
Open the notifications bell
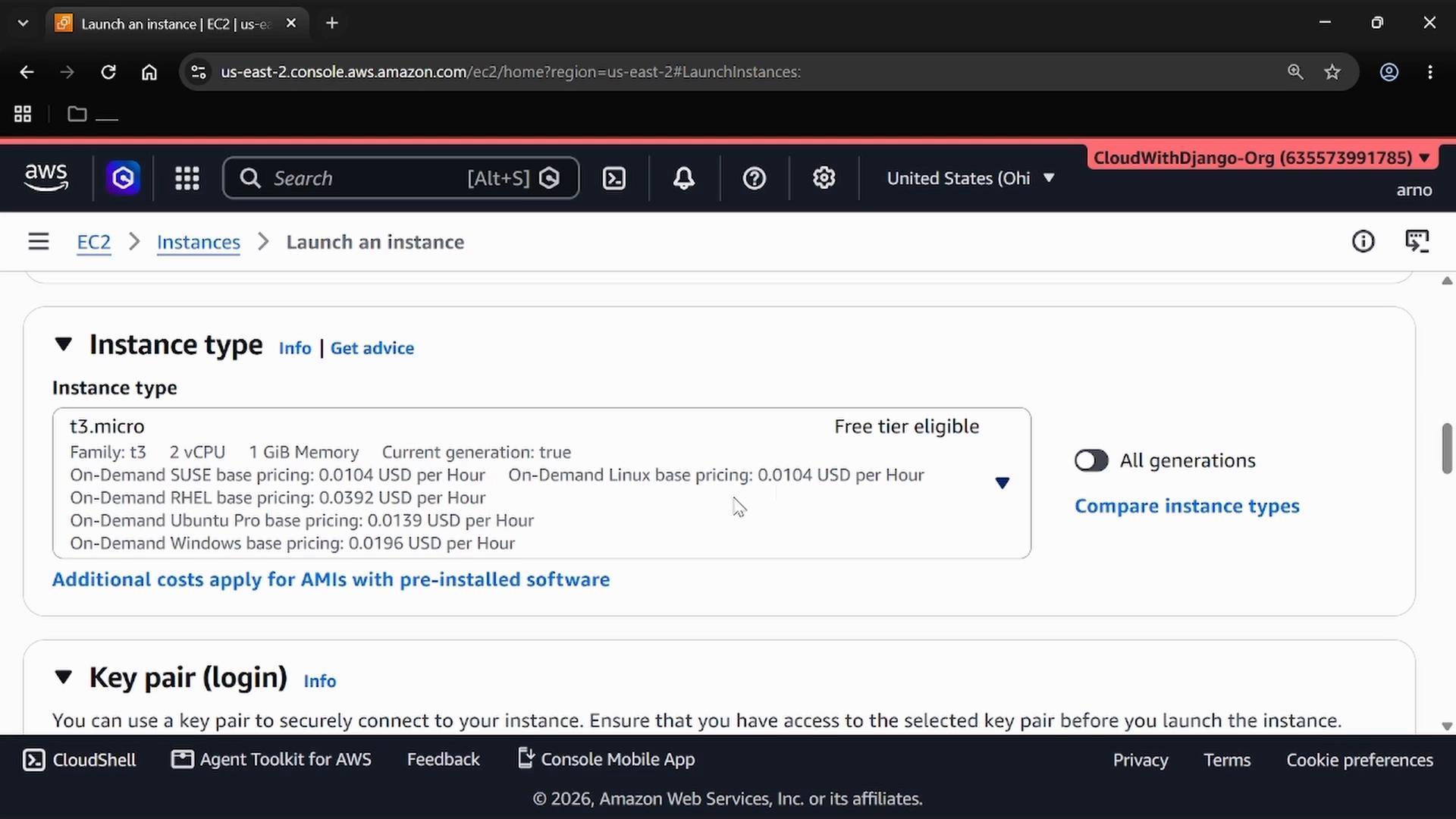click(684, 178)
